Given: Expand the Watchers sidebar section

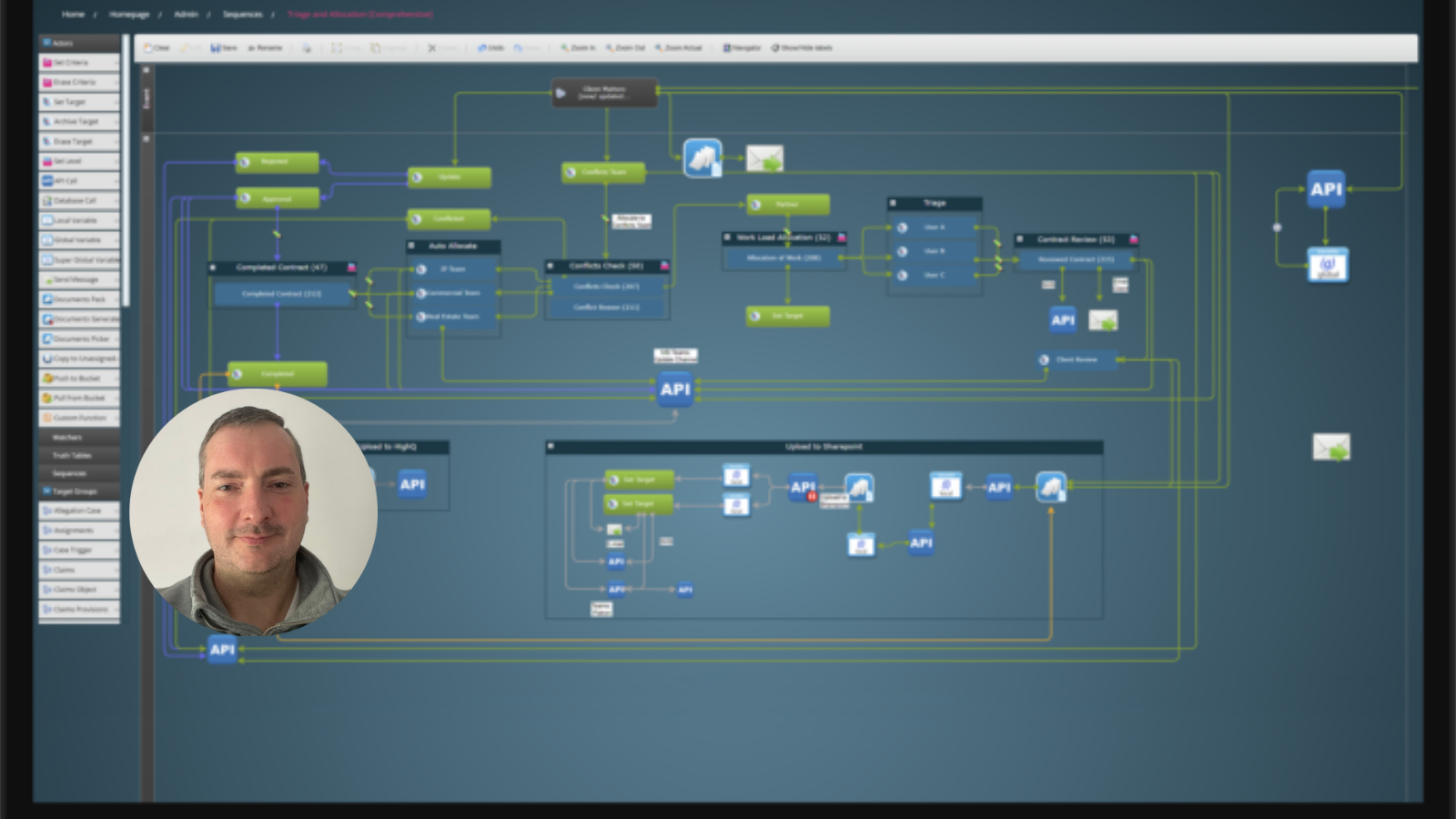Looking at the screenshot, I should click(x=78, y=438).
